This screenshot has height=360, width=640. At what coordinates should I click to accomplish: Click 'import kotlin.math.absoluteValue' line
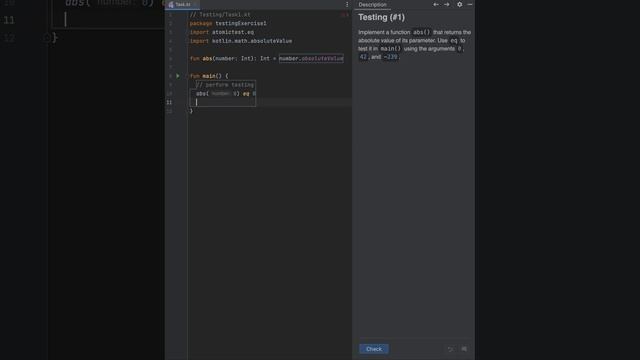tap(241, 41)
